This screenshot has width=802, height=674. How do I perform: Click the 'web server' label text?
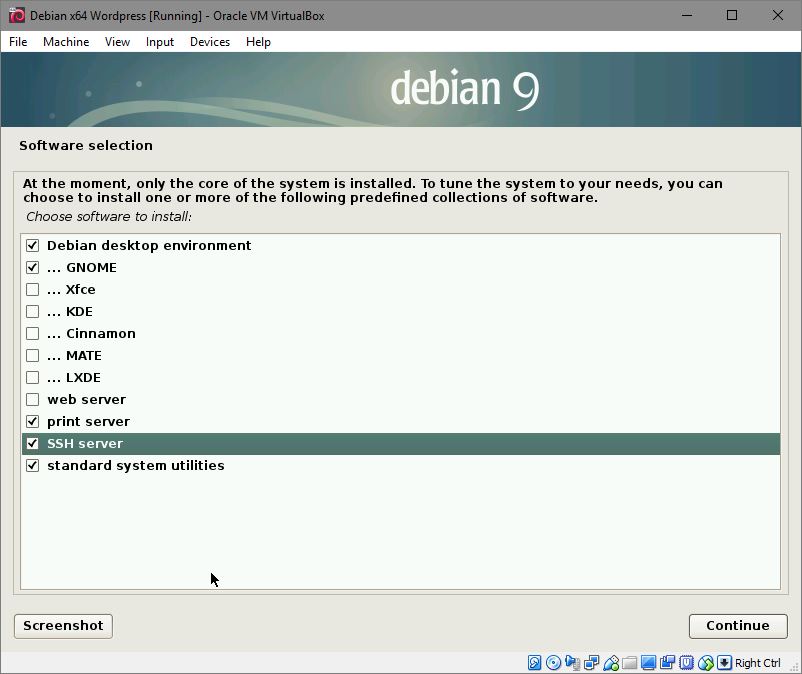(86, 399)
